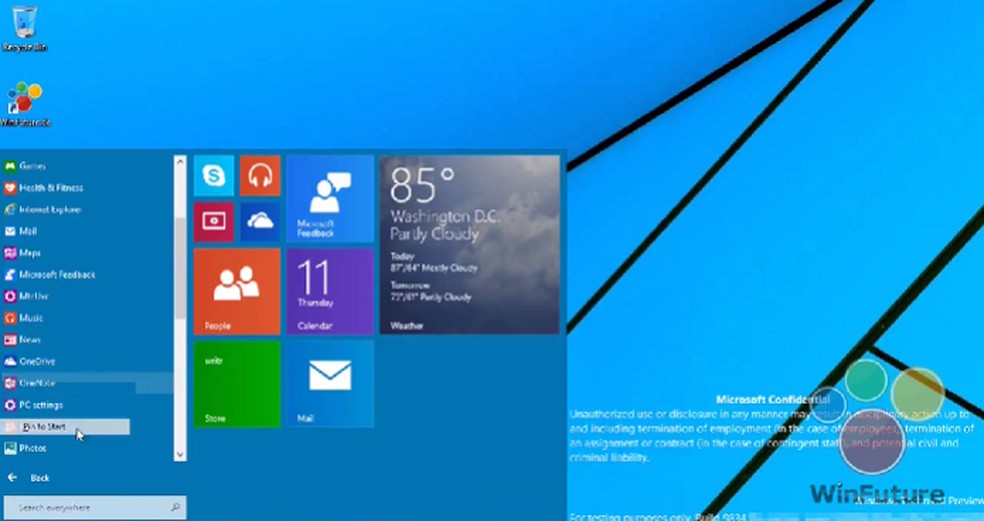Select OneNote in the apps list

(87, 383)
